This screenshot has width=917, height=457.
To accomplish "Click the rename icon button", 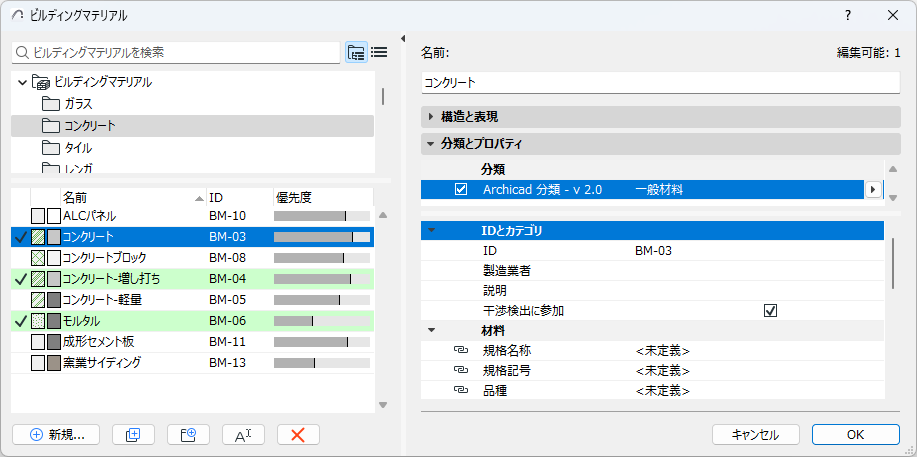I will [x=242, y=434].
